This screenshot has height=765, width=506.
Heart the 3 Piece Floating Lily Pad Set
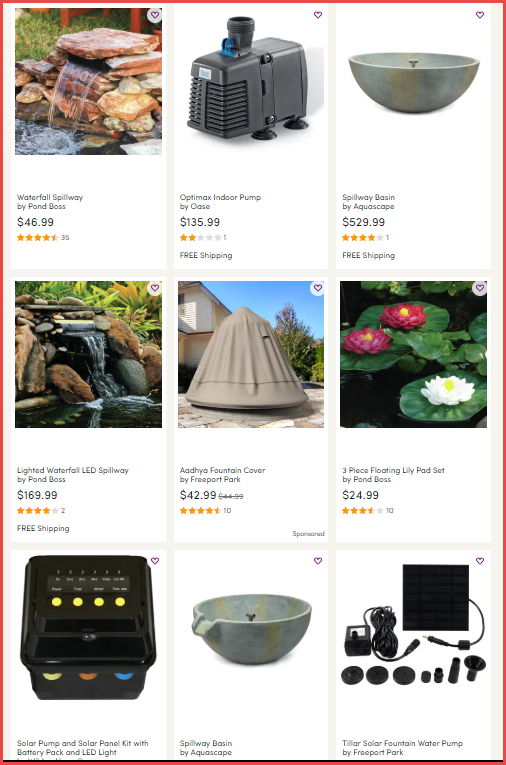point(480,288)
